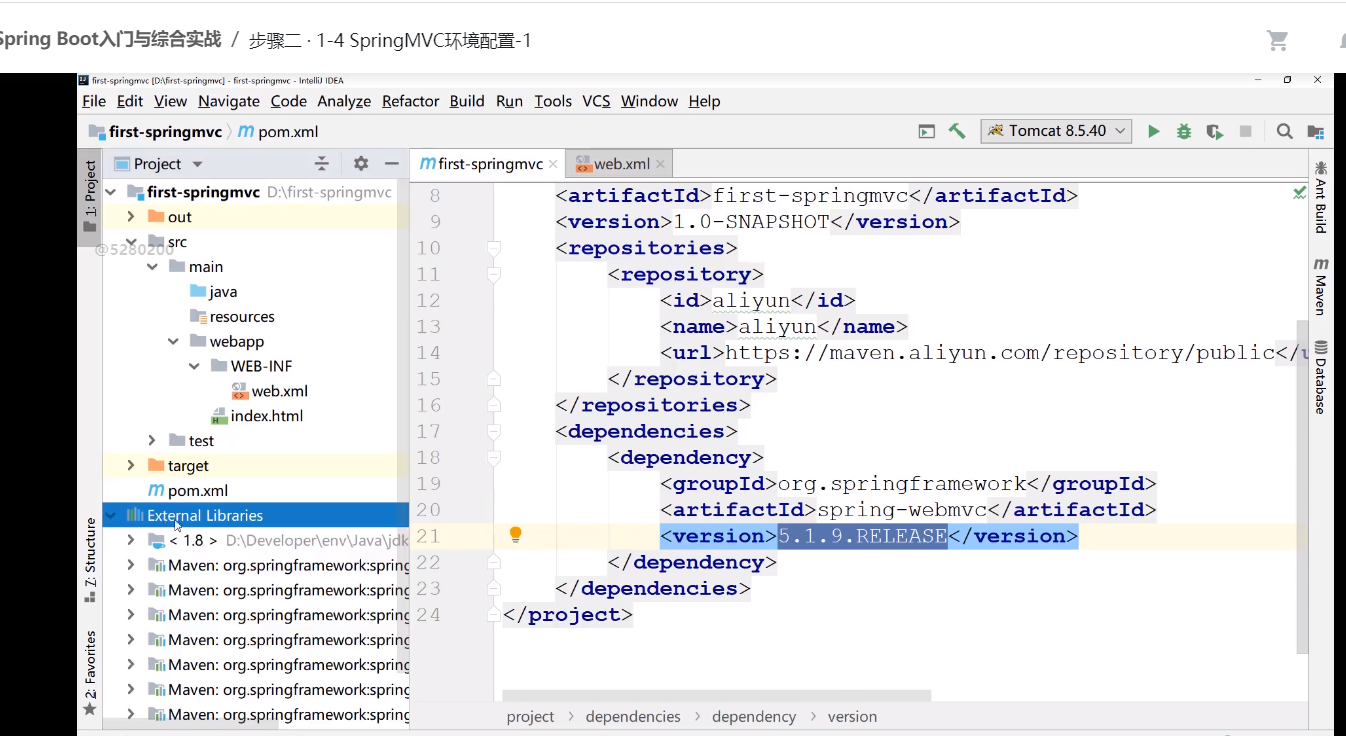Run the Tomcat 8.5.40 configuration
The height and width of the screenshot is (736, 1346).
(x=1153, y=131)
